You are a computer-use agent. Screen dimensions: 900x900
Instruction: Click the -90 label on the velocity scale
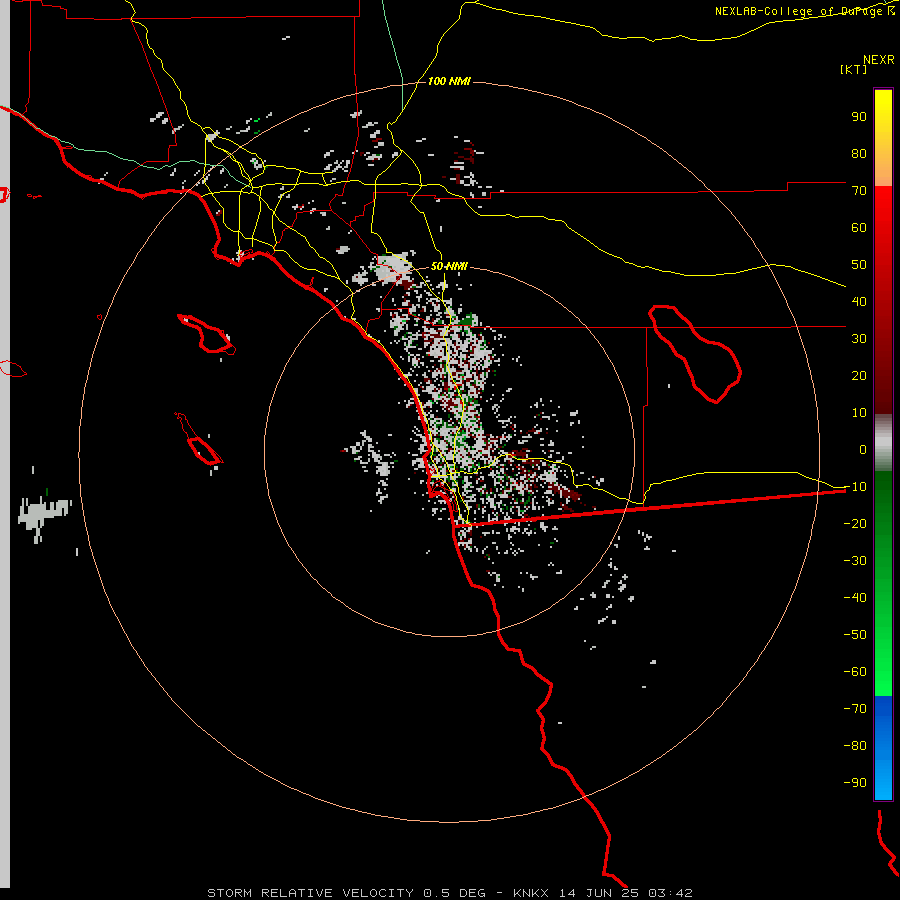point(855,783)
